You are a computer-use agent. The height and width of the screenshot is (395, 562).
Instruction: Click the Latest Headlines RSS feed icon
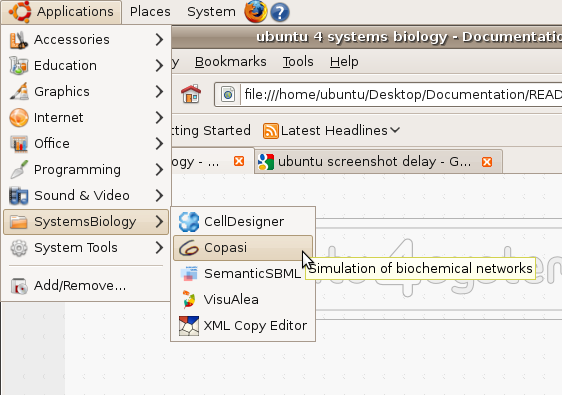coord(271,130)
